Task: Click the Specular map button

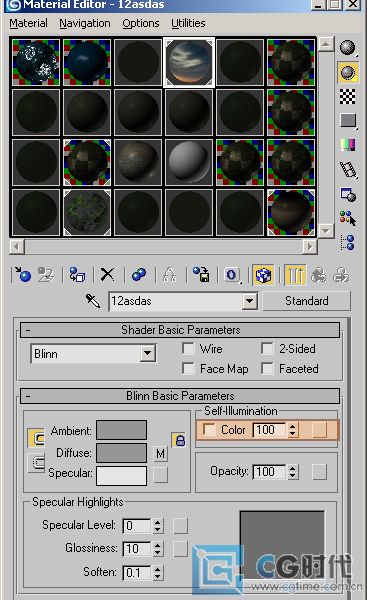Action: (160, 475)
